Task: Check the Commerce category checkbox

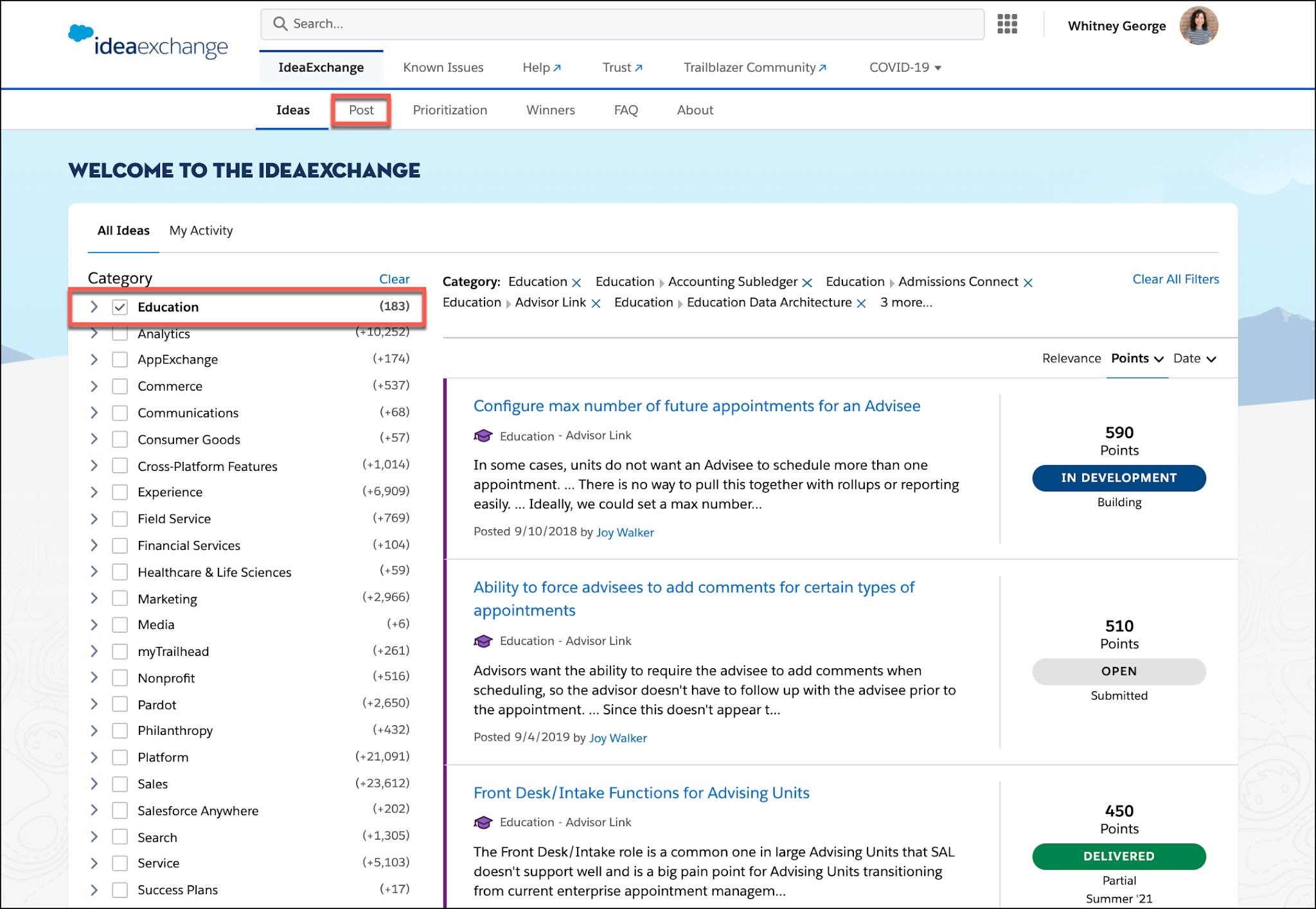Action: click(120, 386)
